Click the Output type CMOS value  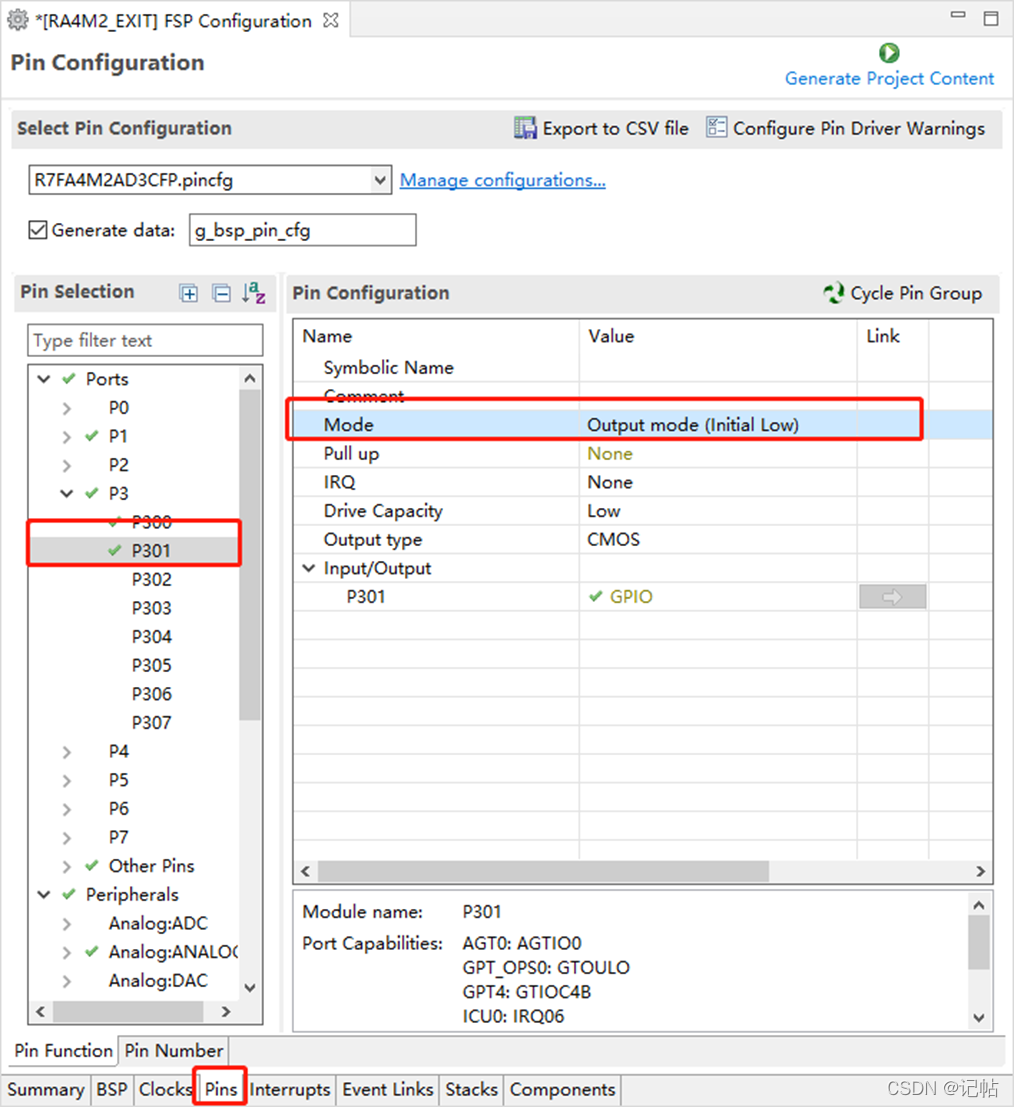(x=614, y=539)
